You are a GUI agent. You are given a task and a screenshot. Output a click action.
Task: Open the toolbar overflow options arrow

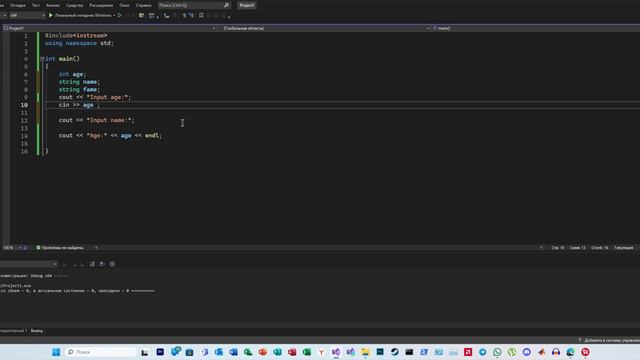(229, 17)
